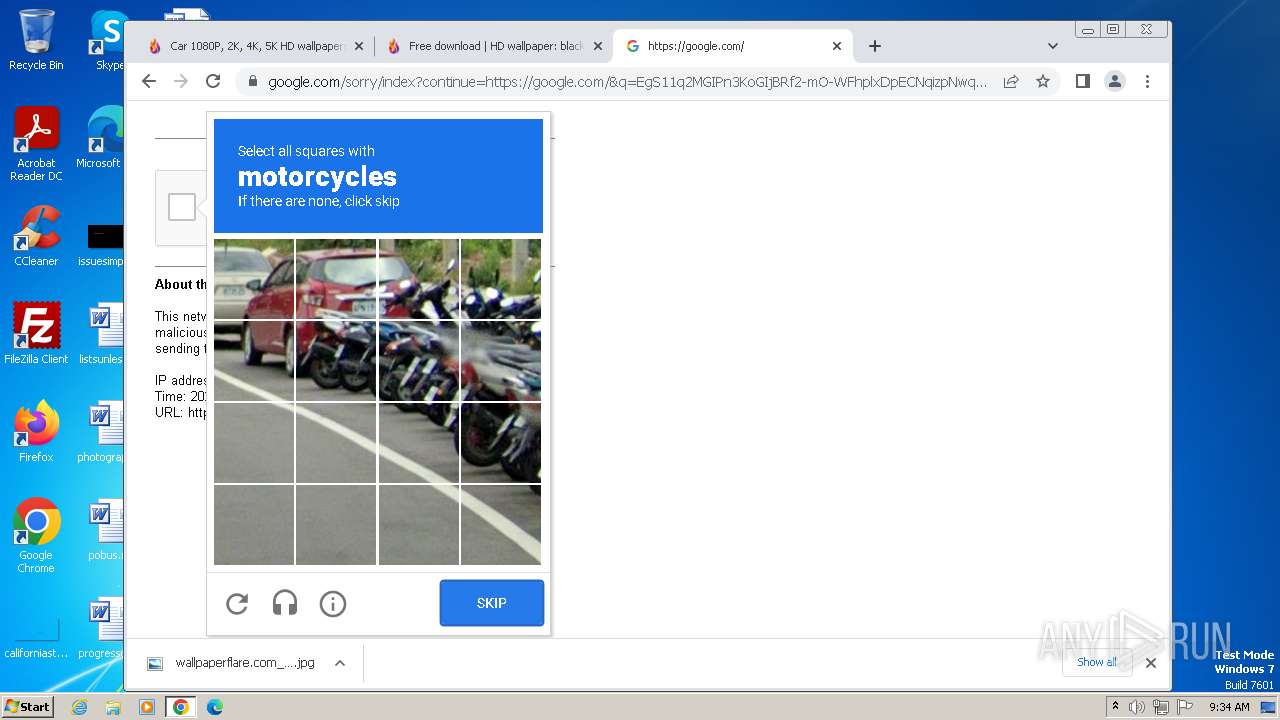Close the google.com tab
The image size is (1280, 720).
click(x=837, y=46)
